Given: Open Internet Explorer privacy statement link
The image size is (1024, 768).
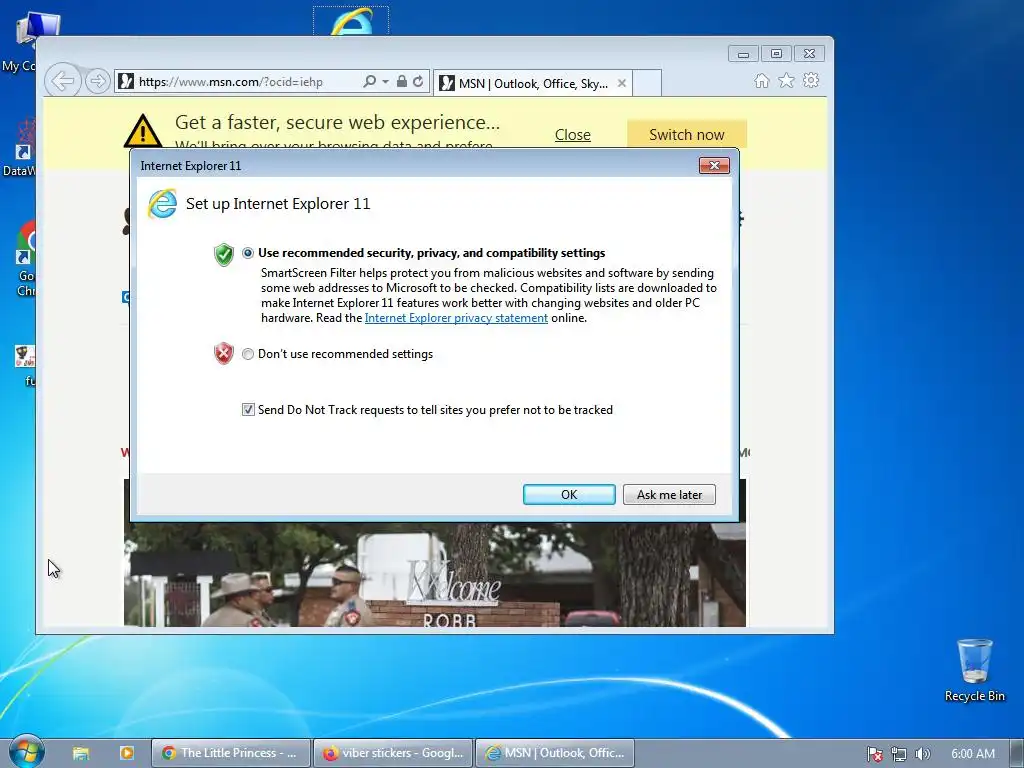Looking at the screenshot, I should point(456,318).
